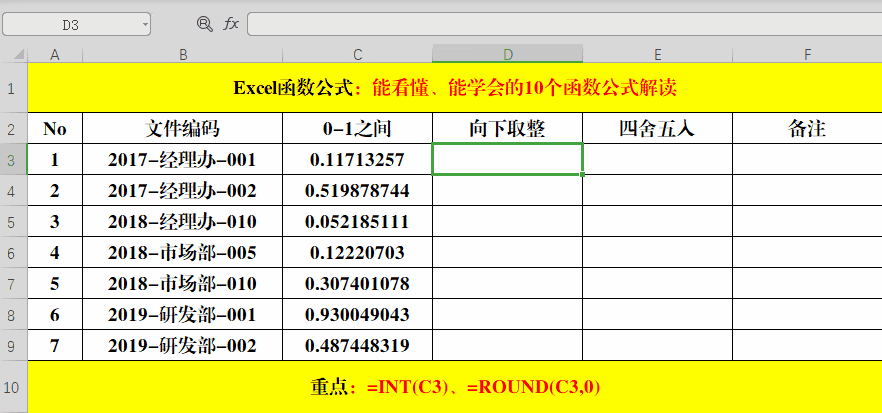Click the zoom magnifier icon beside fx

pos(204,24)
